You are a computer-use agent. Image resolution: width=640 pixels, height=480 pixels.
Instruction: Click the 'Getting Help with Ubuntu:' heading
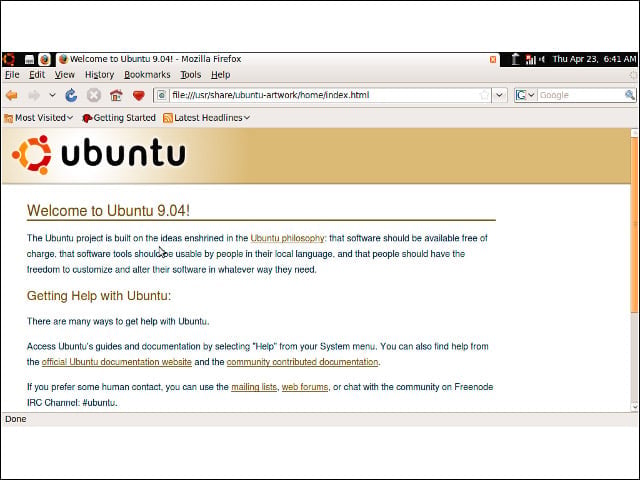coord(99,296)
